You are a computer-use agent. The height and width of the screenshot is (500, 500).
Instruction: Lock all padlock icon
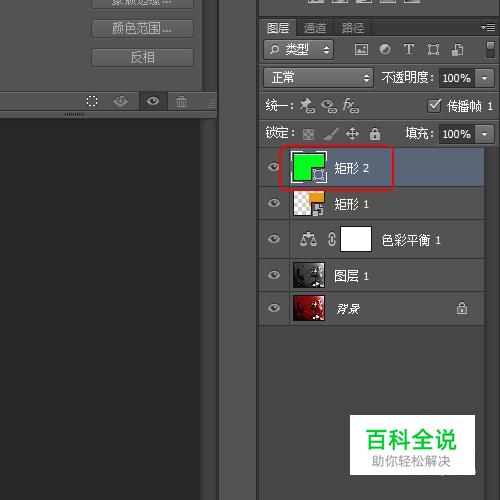[x=375, y=134]
